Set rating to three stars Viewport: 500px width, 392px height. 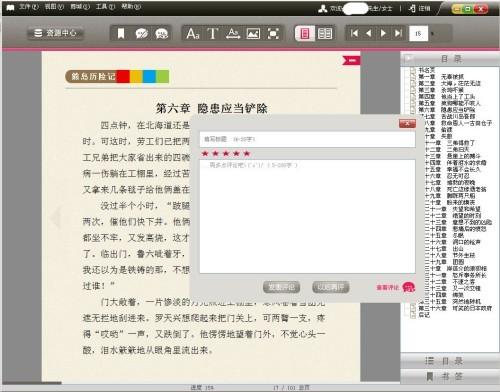pyautogui.click(x=226, y=153)
